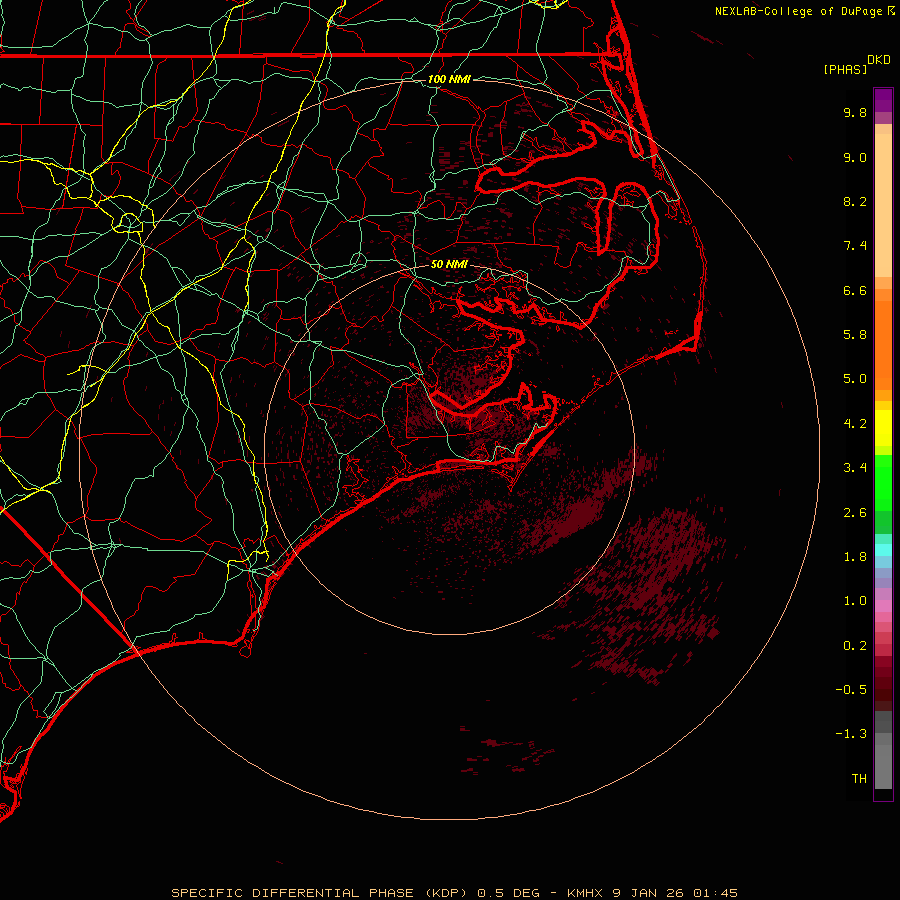
Task: Click the cyan segment of the color bar
Action: (883, 550)
